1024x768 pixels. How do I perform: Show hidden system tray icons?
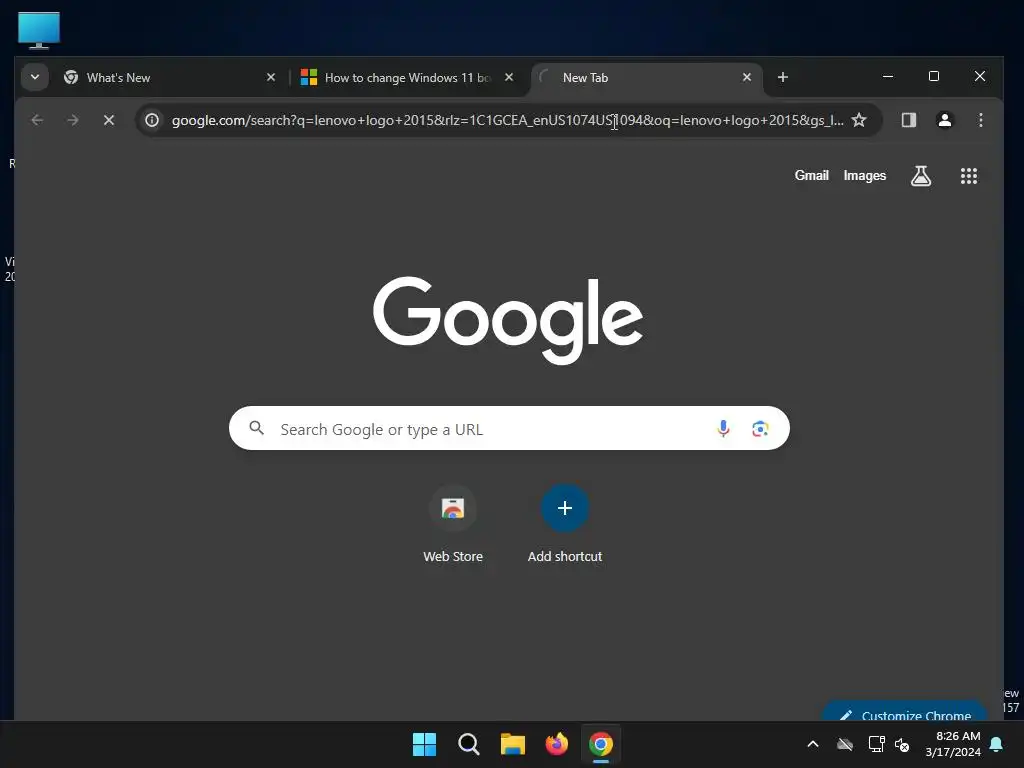click(x=813, y=744)
